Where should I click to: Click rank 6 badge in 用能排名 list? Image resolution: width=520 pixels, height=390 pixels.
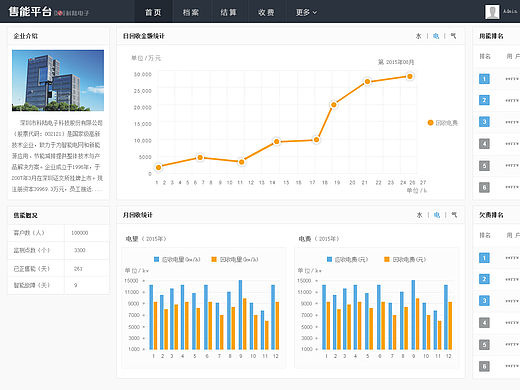(484, 187)
